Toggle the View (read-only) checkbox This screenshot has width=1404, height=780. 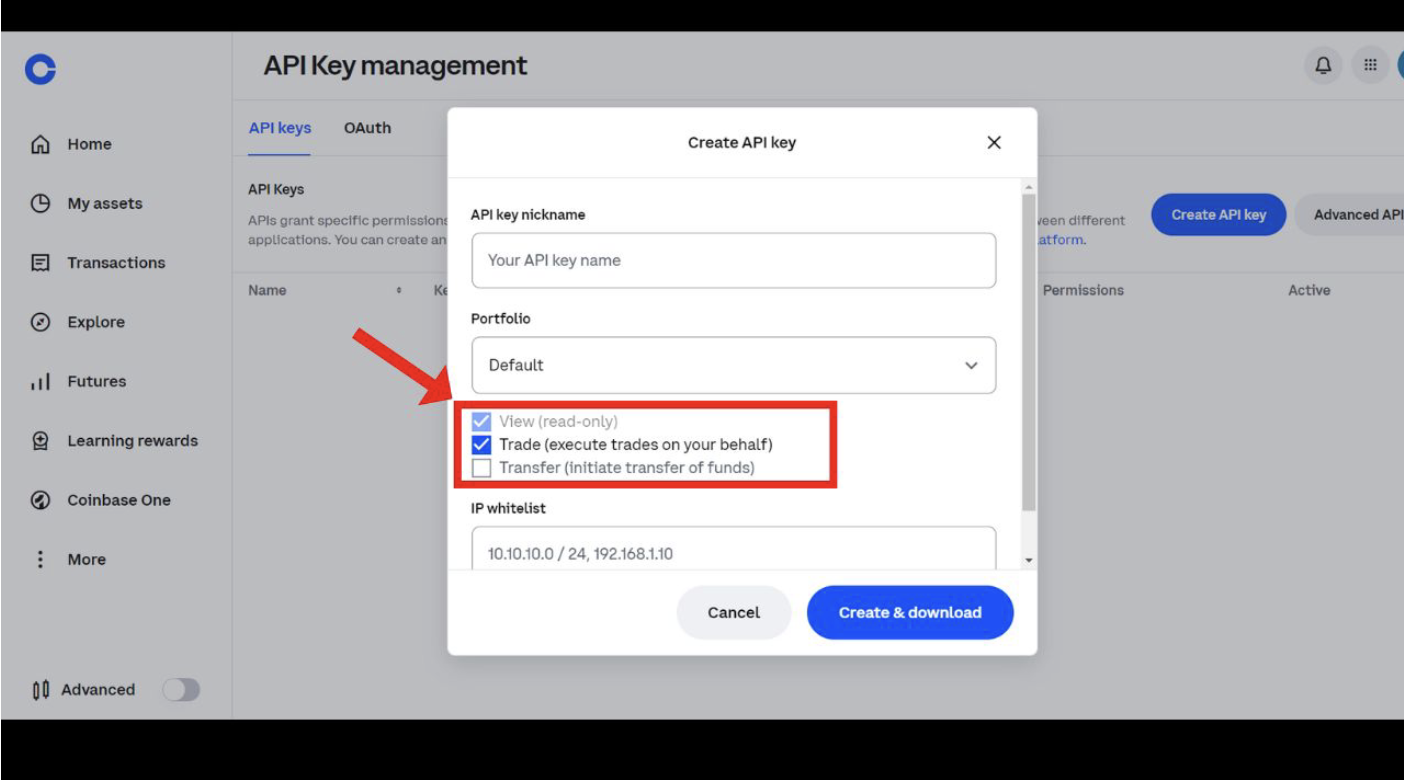[482, 421]
